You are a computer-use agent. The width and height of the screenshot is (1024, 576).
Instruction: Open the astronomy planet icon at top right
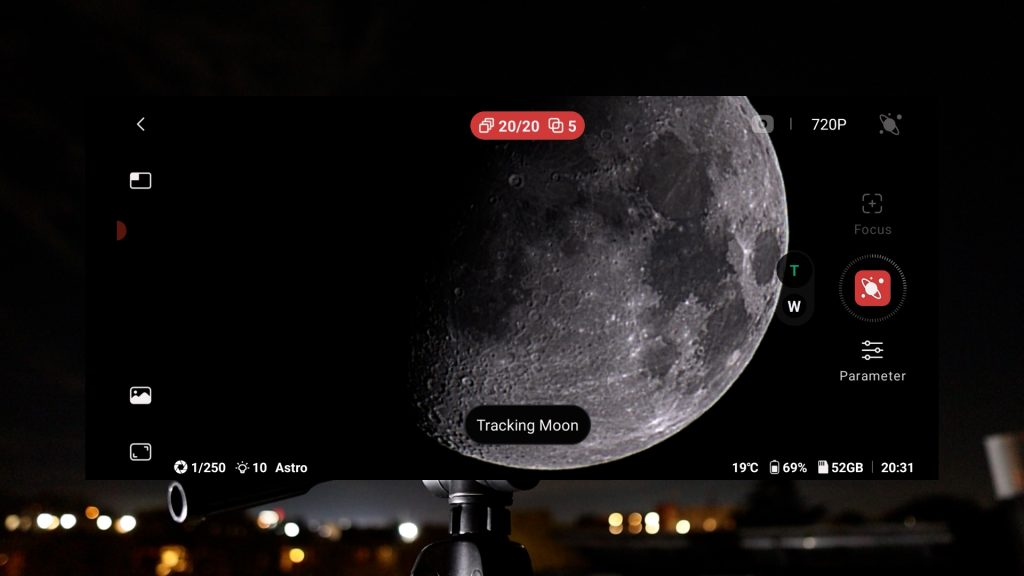click(x=889, y=124)
